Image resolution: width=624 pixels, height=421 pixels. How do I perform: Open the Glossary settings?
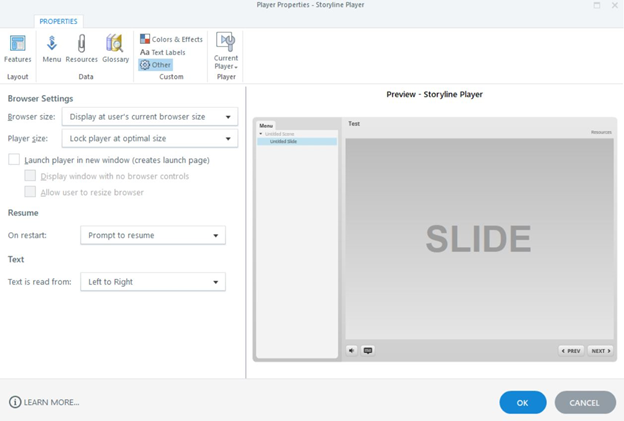[x=115, y=49]
